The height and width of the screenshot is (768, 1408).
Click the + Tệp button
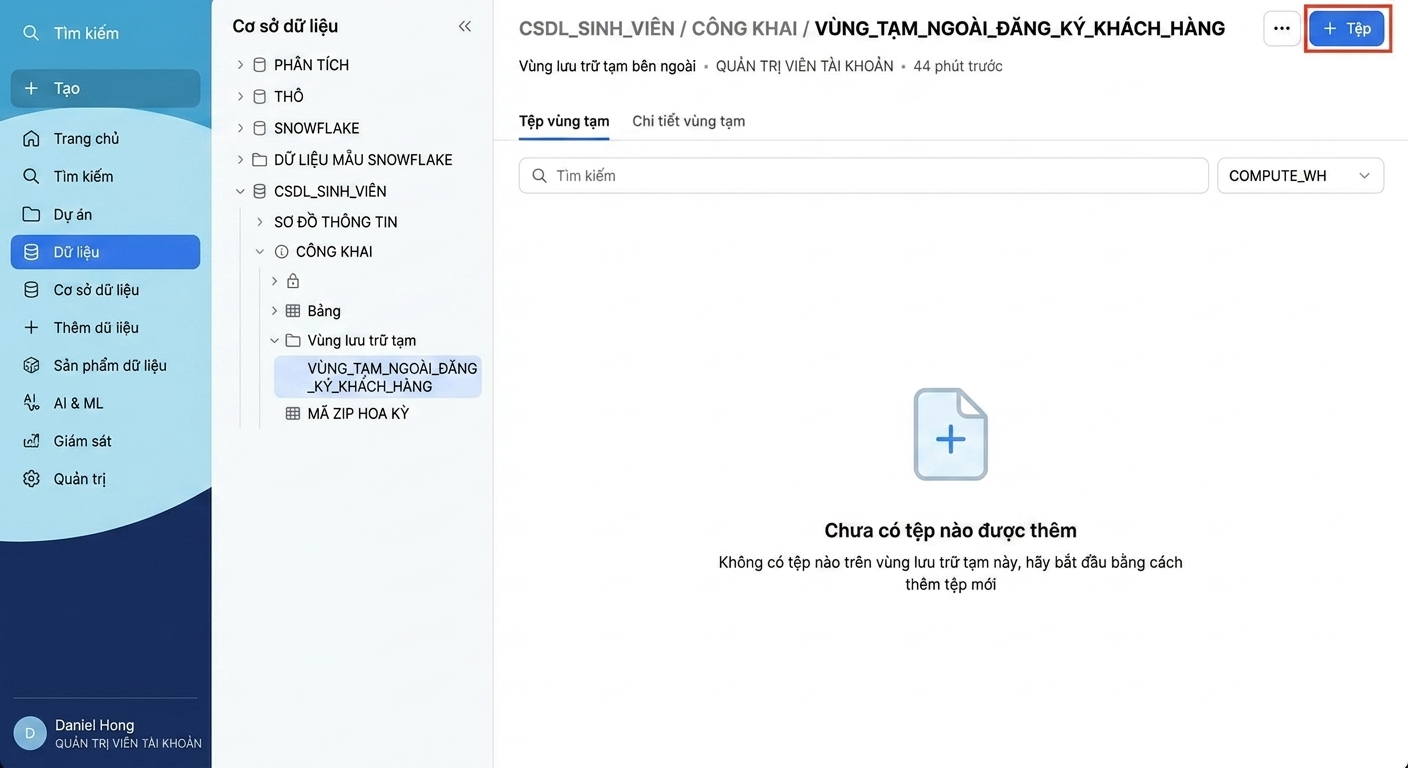(x=1347, y=29)
